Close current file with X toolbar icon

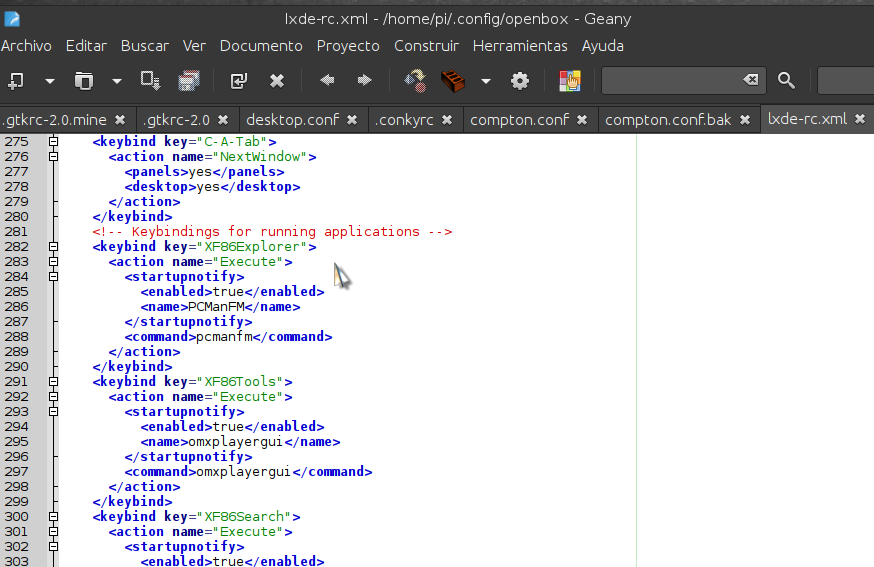click(x=276, y=81)
